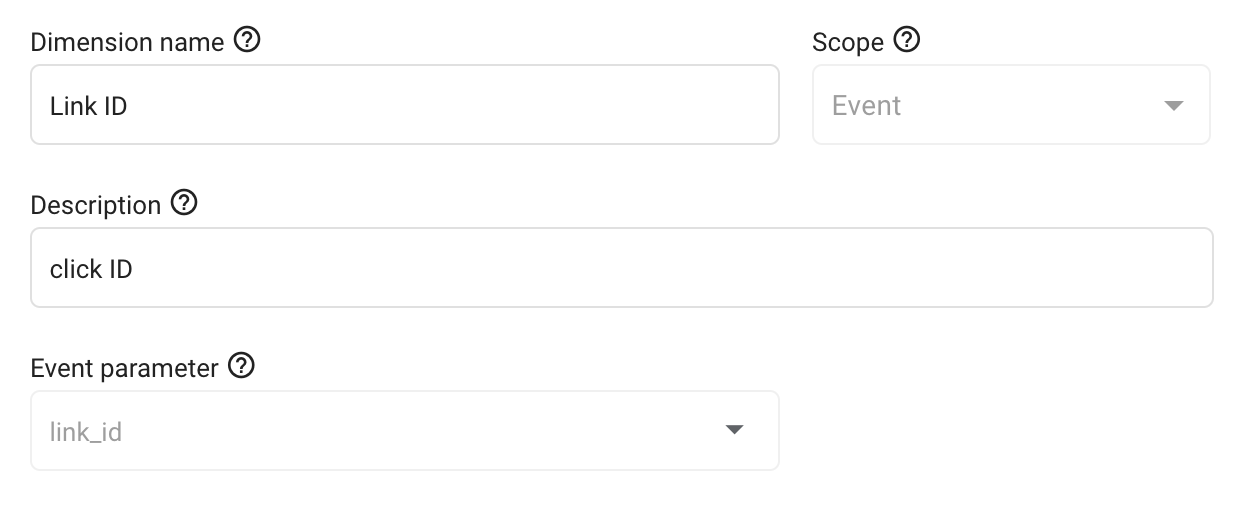Screen dimensions: 1246x514
Task: Click empty space inside Description field's right end
Action: 1150,267
